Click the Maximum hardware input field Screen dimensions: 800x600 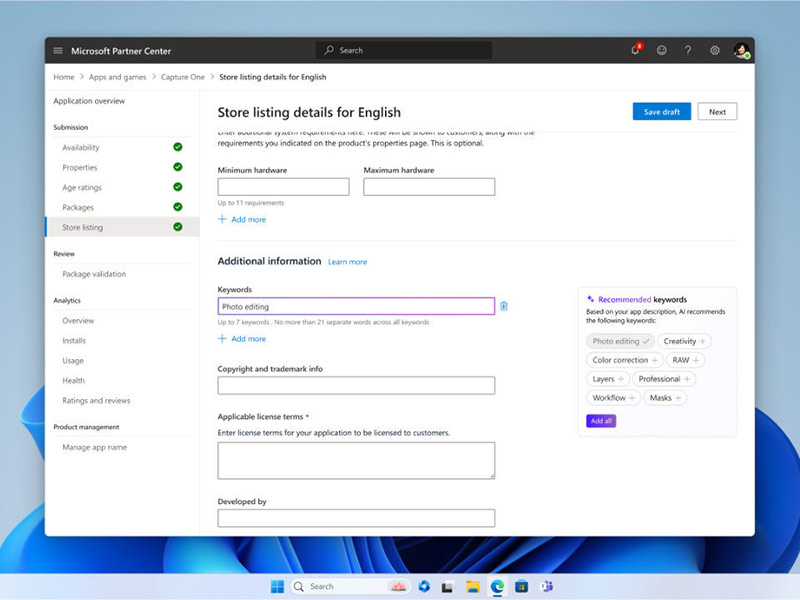pyautogui.click(x=429, y=187)
